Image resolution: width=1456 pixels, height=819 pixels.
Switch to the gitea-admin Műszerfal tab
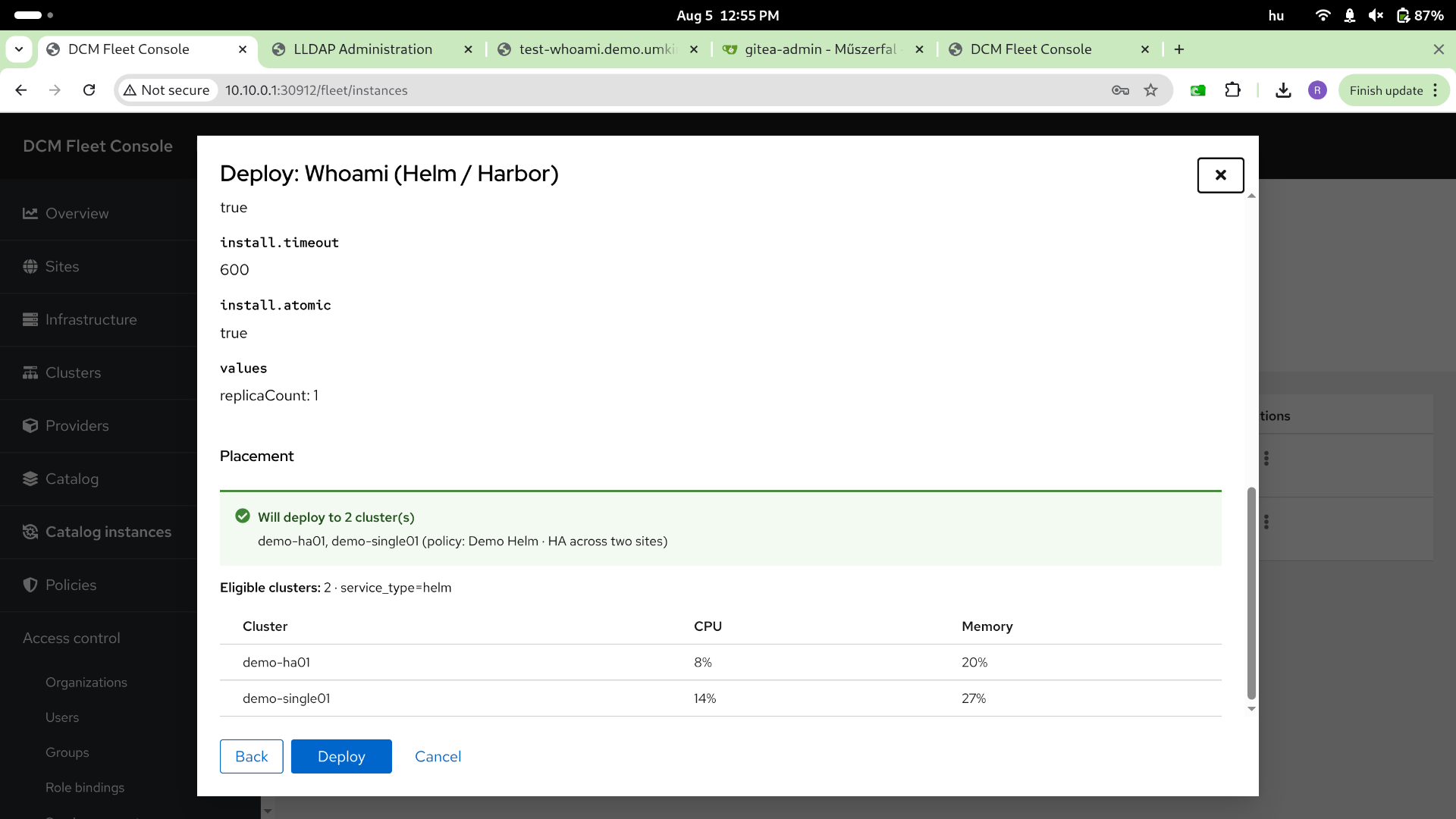[823, 49]
